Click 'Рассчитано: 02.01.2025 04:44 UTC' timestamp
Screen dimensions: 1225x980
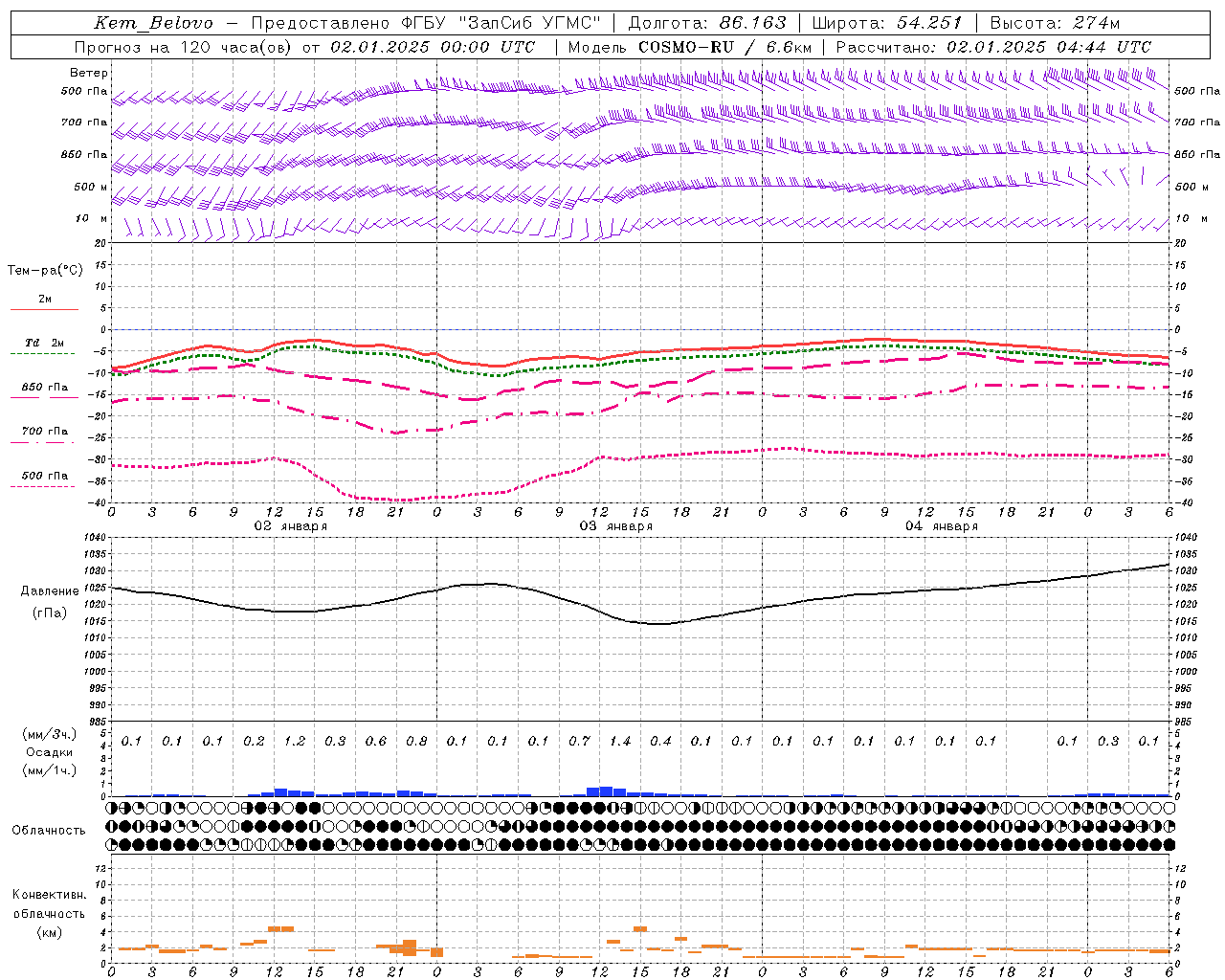[993, 47]
